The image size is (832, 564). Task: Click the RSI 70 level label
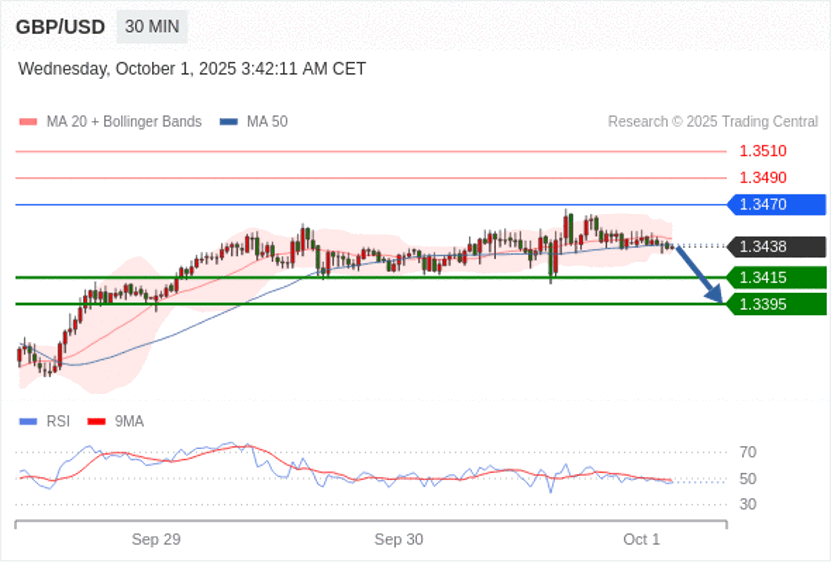pyautogui.click(x=747, y=453)
